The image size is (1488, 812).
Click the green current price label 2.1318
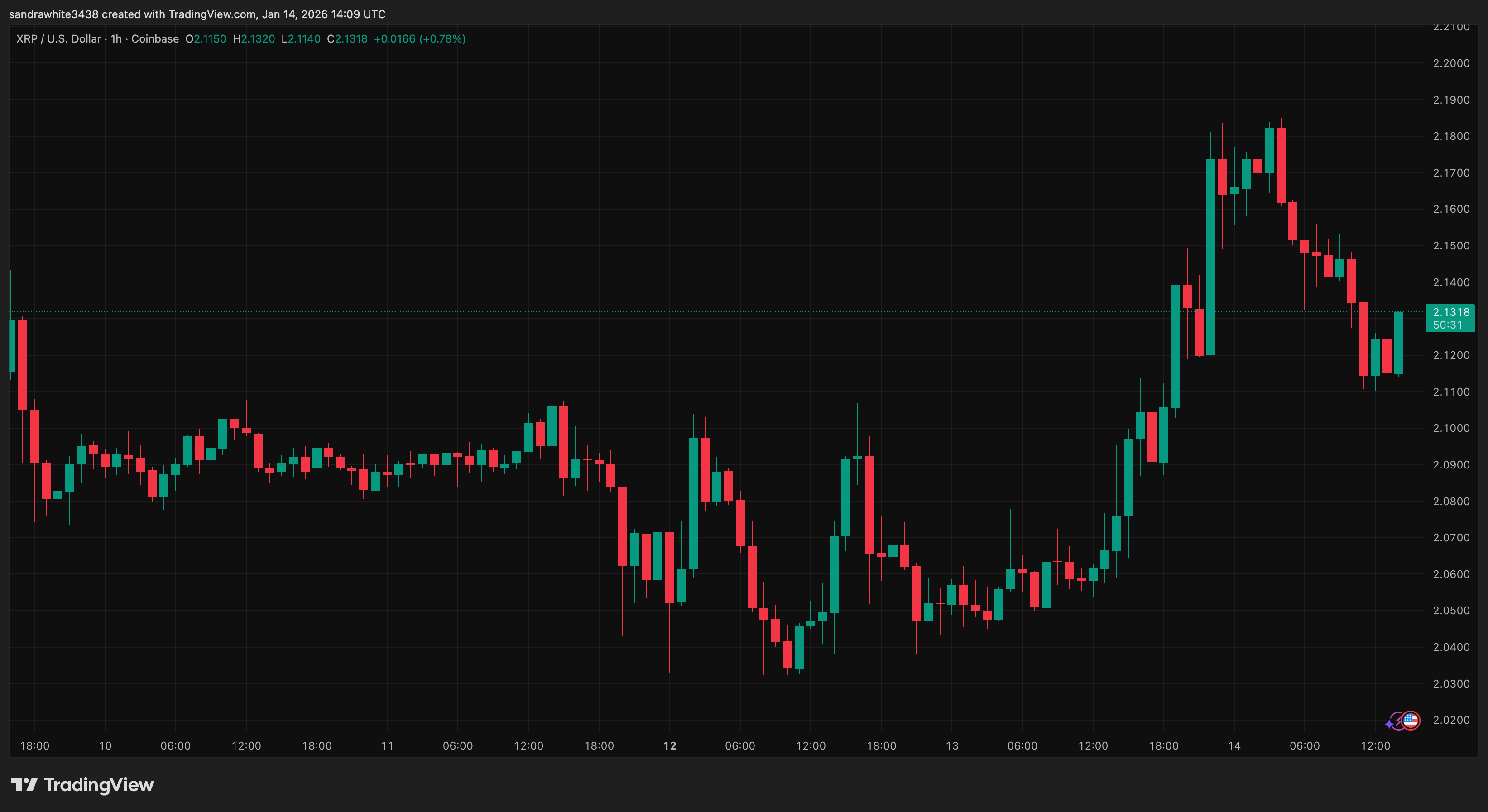pyautogui.click(x=1451, y=312)
